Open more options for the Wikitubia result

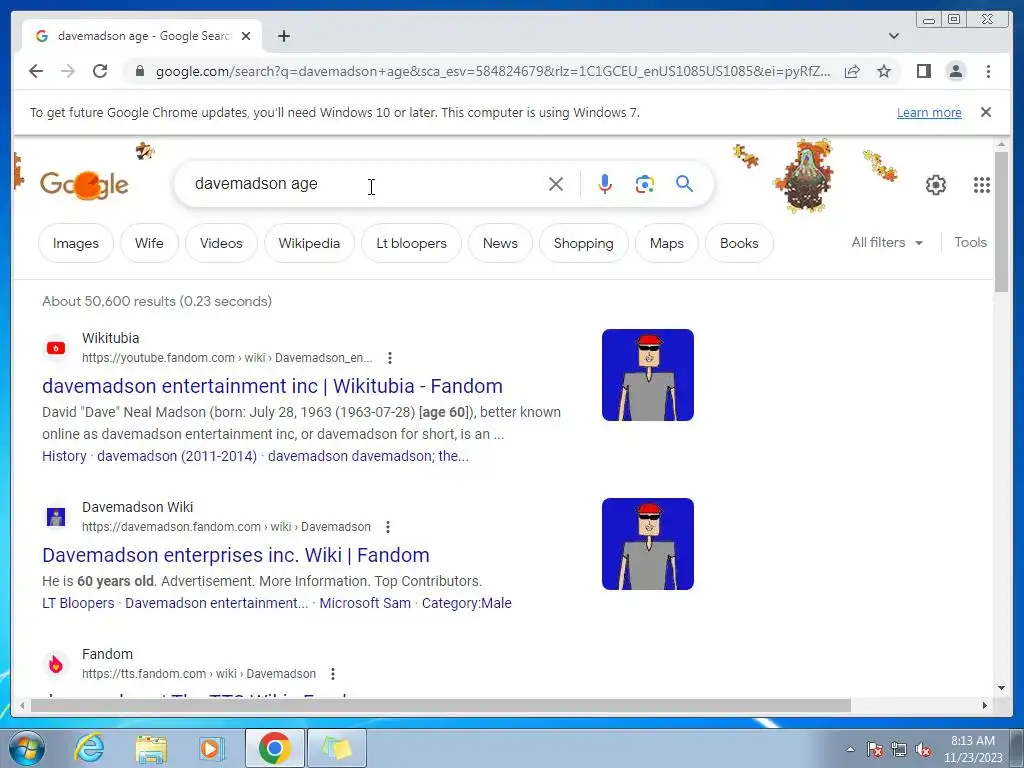(x=390, y=358)
